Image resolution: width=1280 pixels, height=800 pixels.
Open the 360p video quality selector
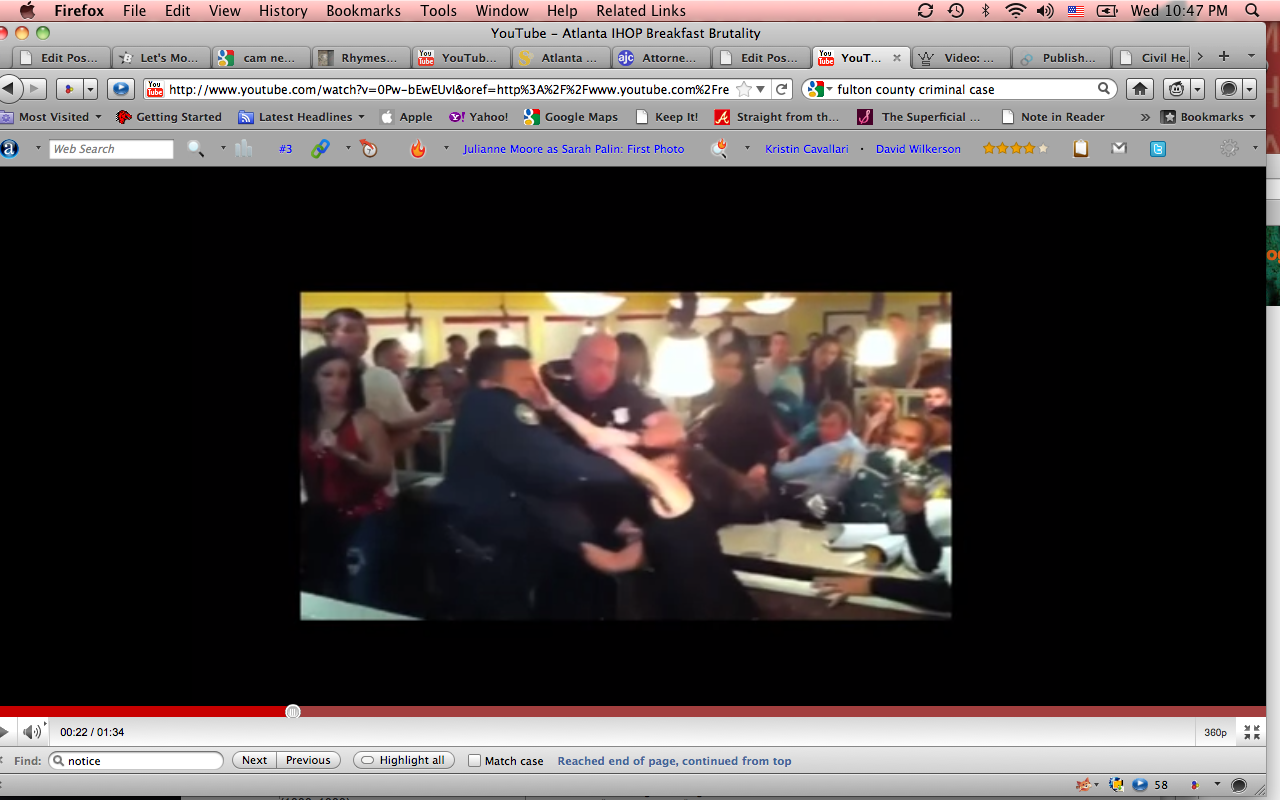coord(1215,732)
